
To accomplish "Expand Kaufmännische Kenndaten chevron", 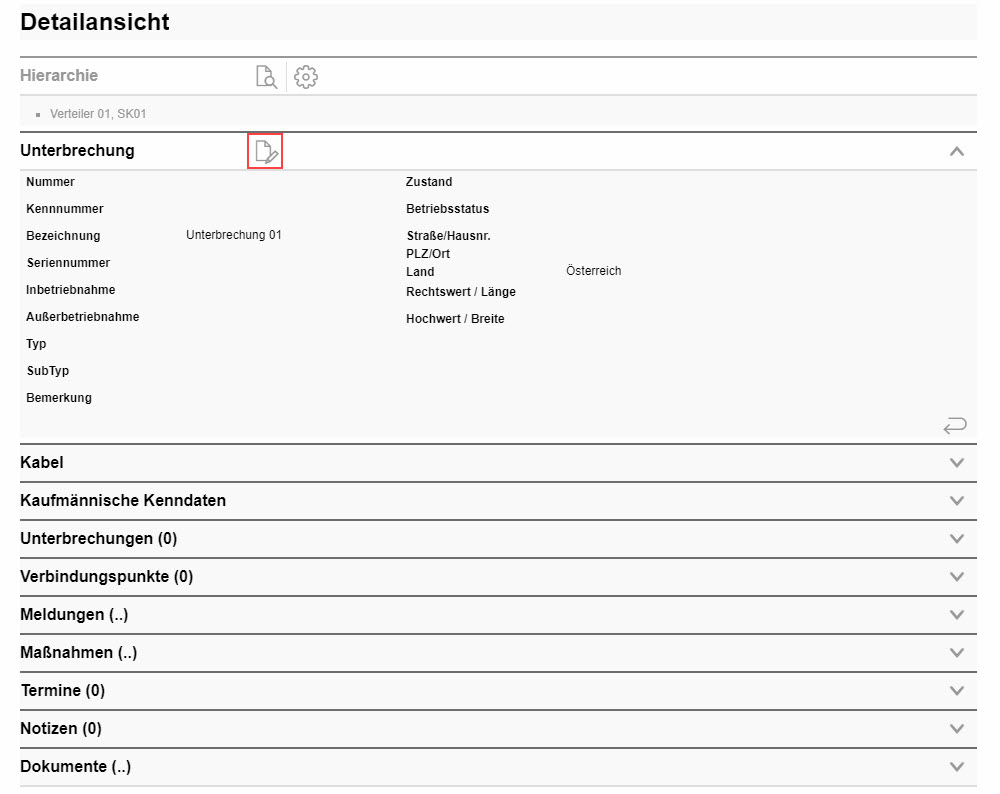I will 957,501.
